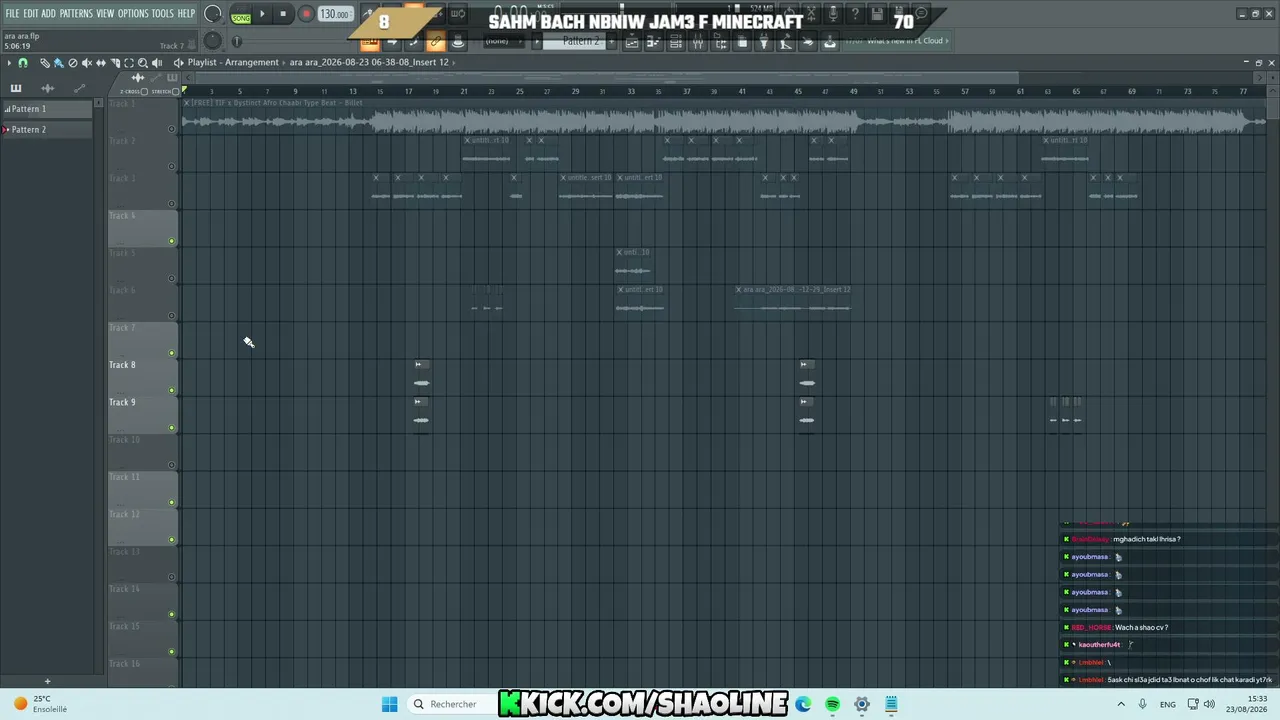Open Microsoft Edge from the taskbar
1280x720 pixels.
[x=803, y=704]
